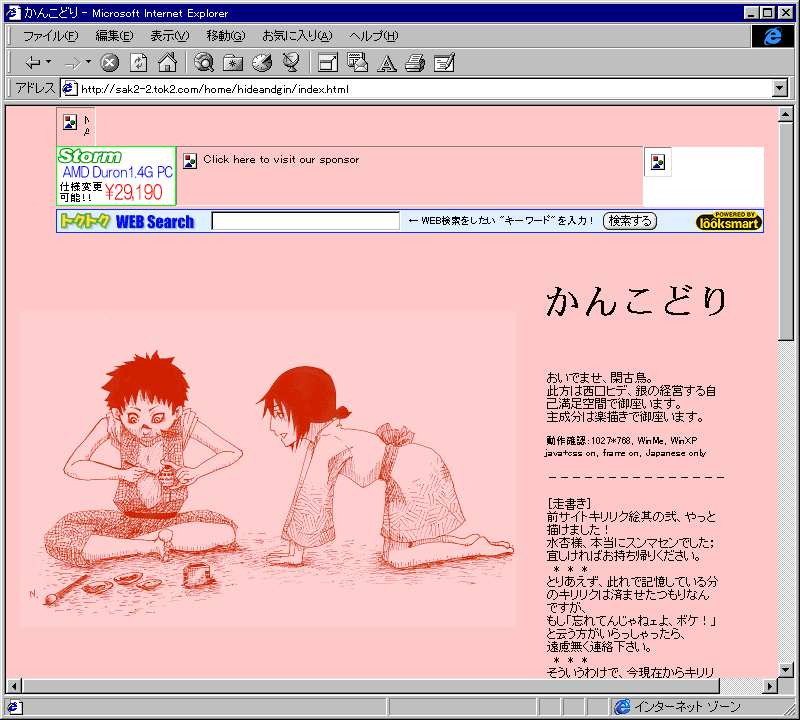Click the line "主成分は楽描きで御座います。"
This screenshot has height=720, width=800.
tap(626, 417)
